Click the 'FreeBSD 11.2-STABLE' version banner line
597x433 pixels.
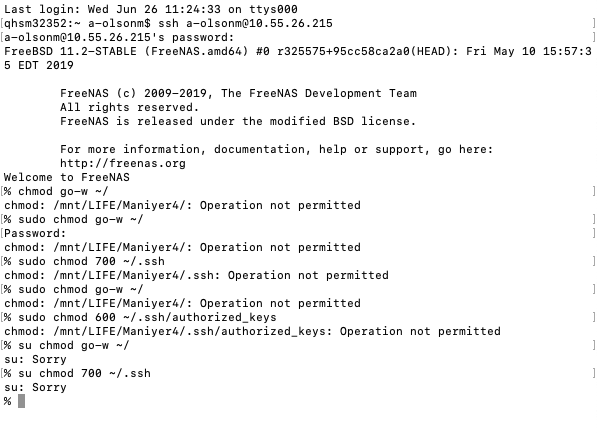(x=298, y=58)
